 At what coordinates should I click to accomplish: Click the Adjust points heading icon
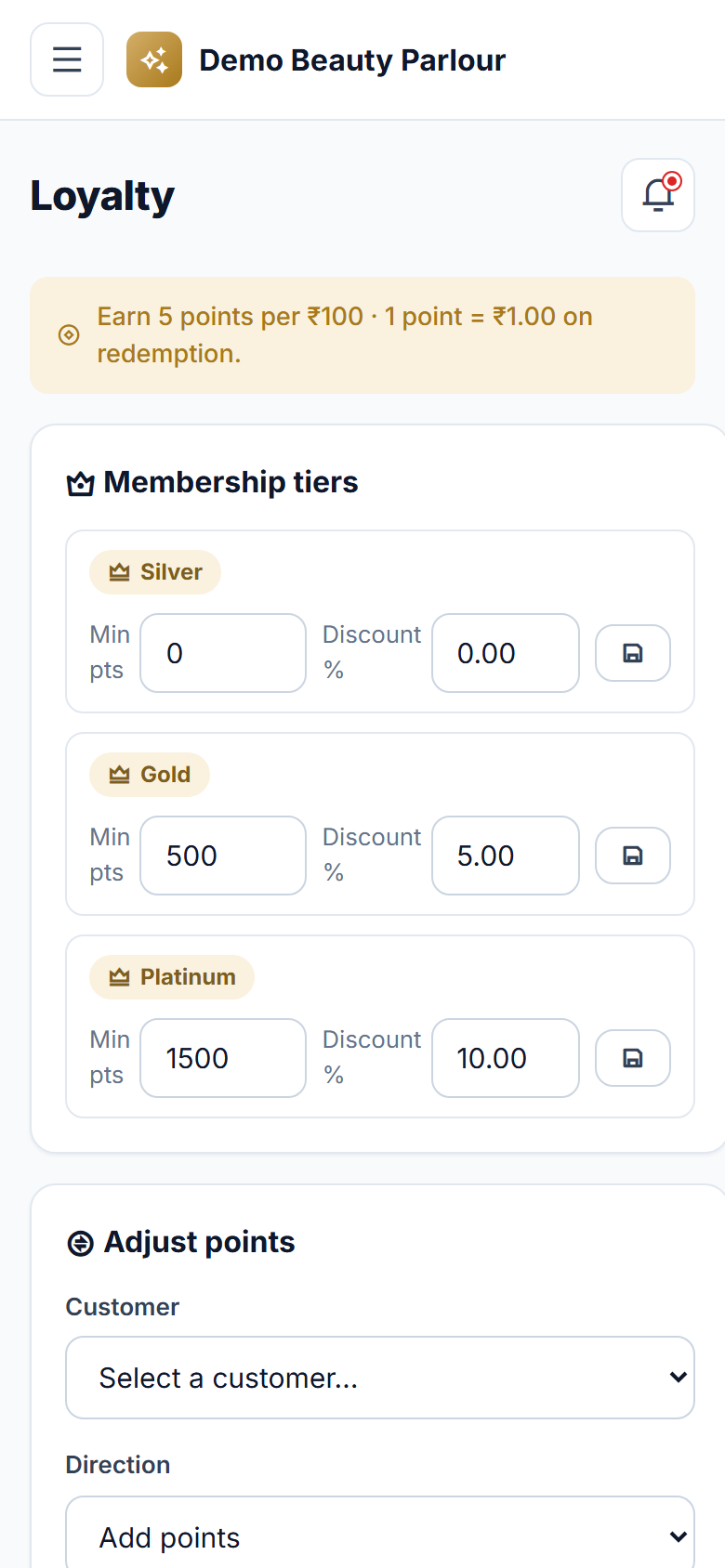point(81,1243)
